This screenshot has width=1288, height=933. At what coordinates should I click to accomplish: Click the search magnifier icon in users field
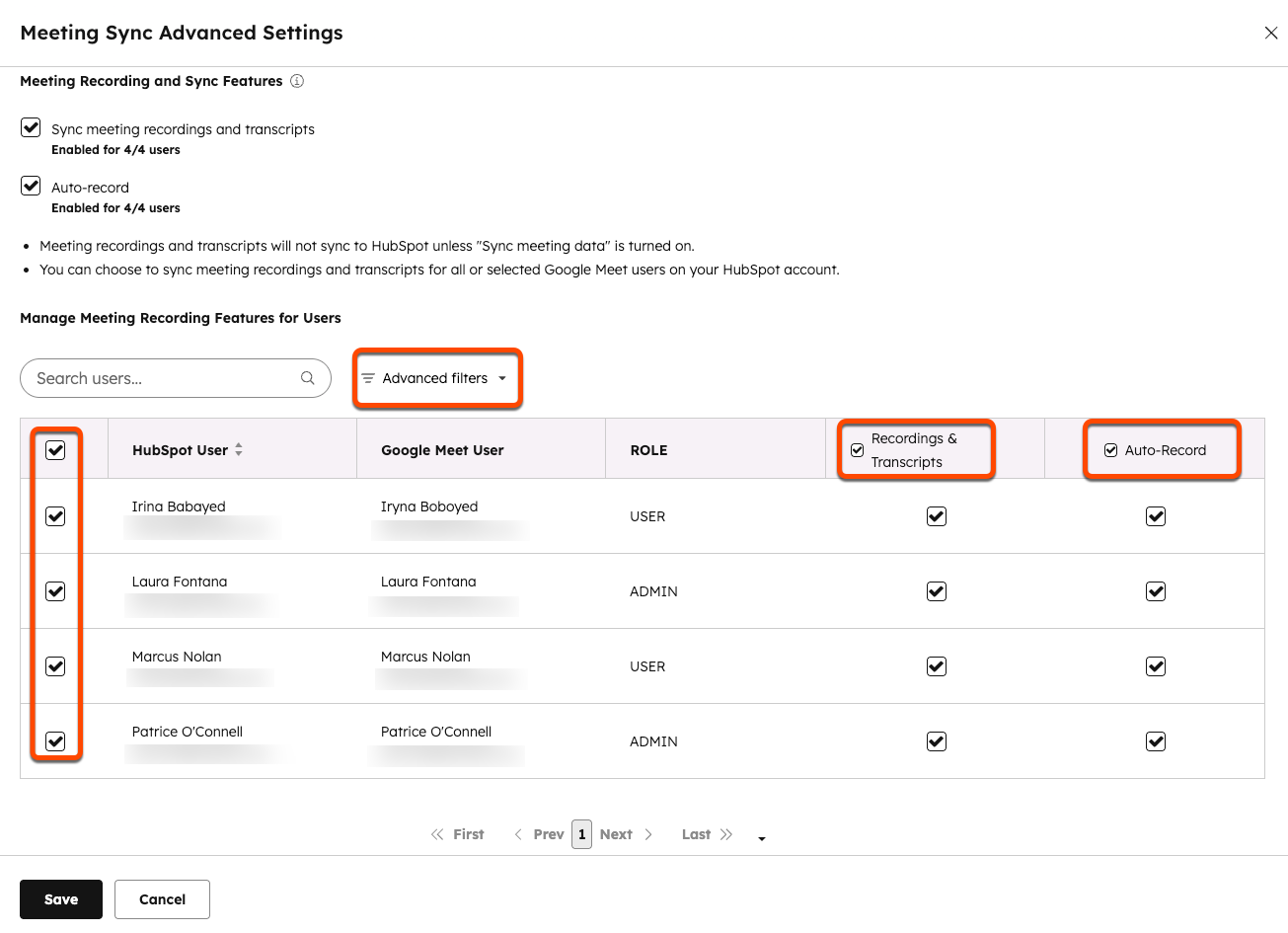click(x=308, y=378)
